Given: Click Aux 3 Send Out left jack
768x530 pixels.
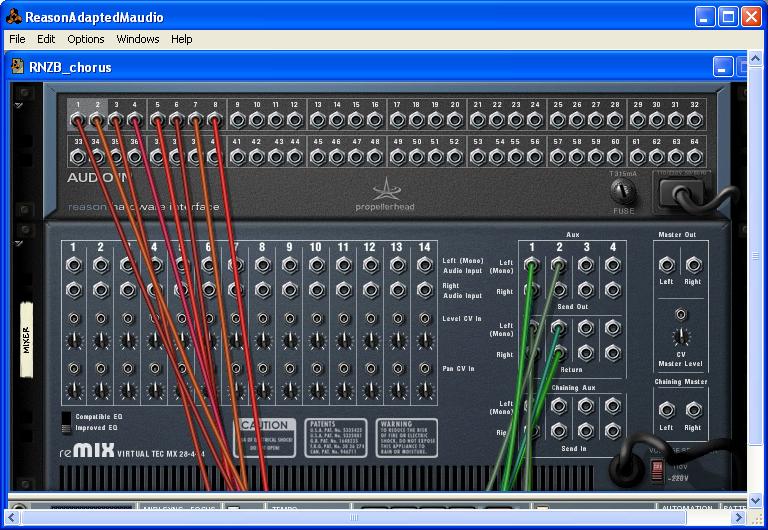Looking at the screenshot, I should coord(586,265).
